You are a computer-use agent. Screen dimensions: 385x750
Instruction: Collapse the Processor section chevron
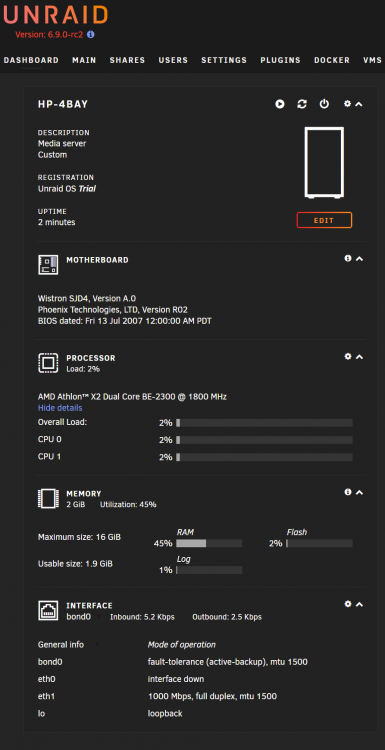point(359,357)
